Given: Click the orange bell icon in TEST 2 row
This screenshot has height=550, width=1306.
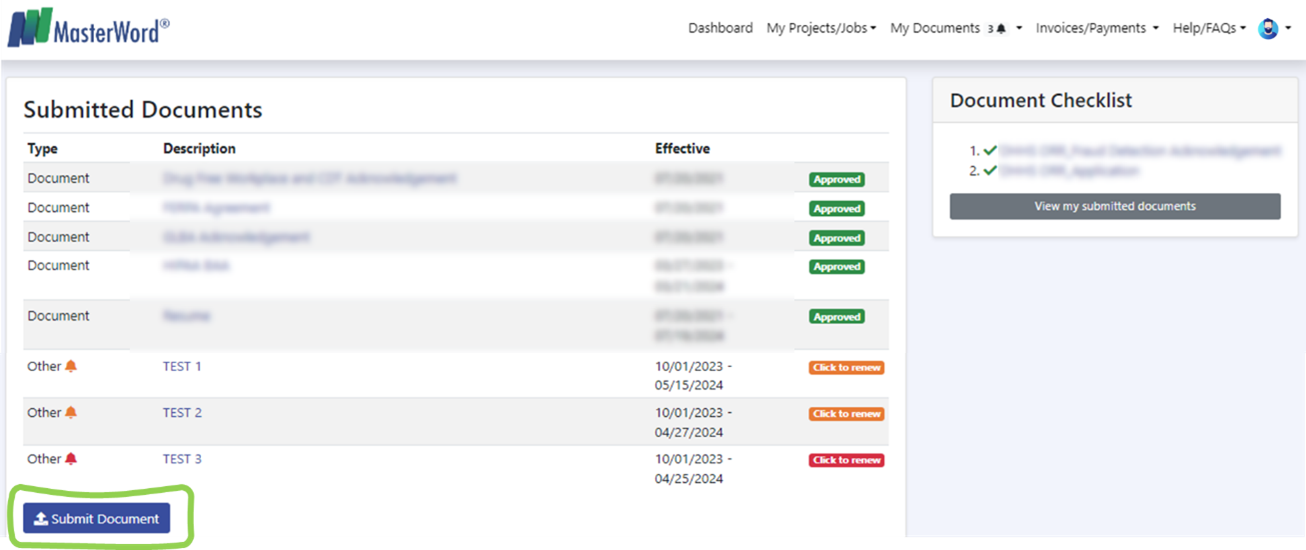Looking at the screenshot, I should coord(71,412).
